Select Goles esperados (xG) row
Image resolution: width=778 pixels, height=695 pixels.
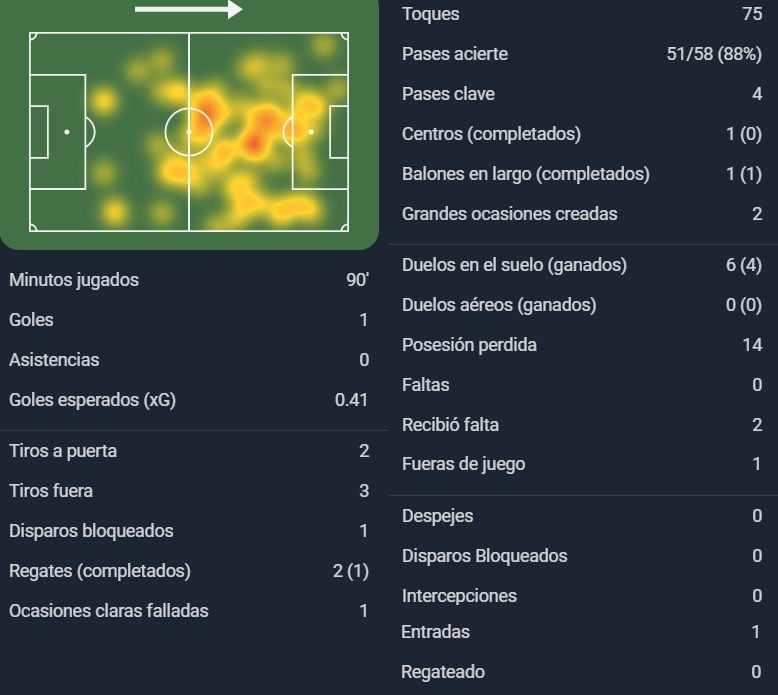point(189,400)
